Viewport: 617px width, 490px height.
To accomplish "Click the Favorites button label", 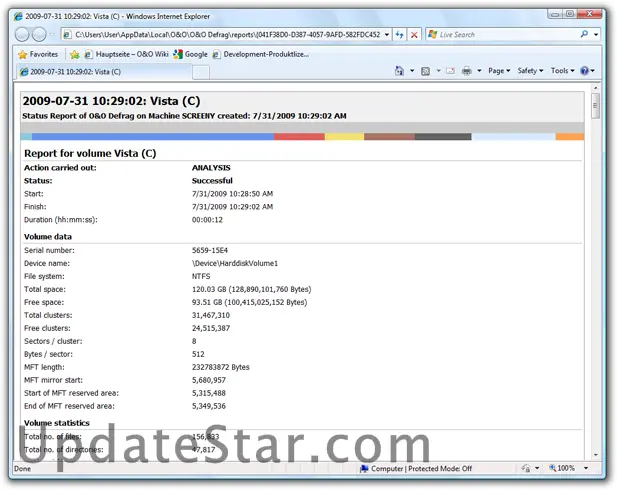I will coord(44,54).
